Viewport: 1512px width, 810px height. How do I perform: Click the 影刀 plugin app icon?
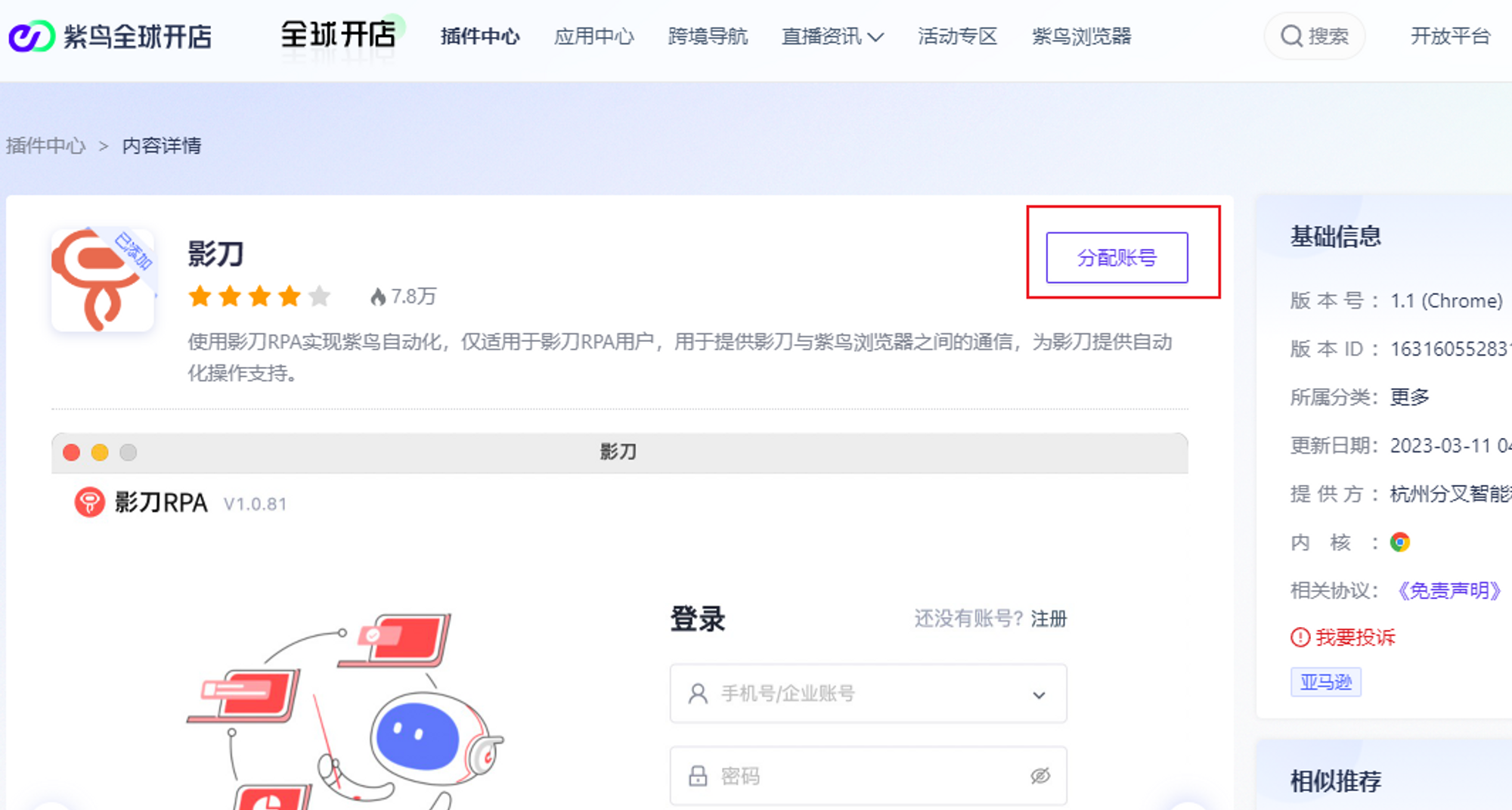coord(103,280)
